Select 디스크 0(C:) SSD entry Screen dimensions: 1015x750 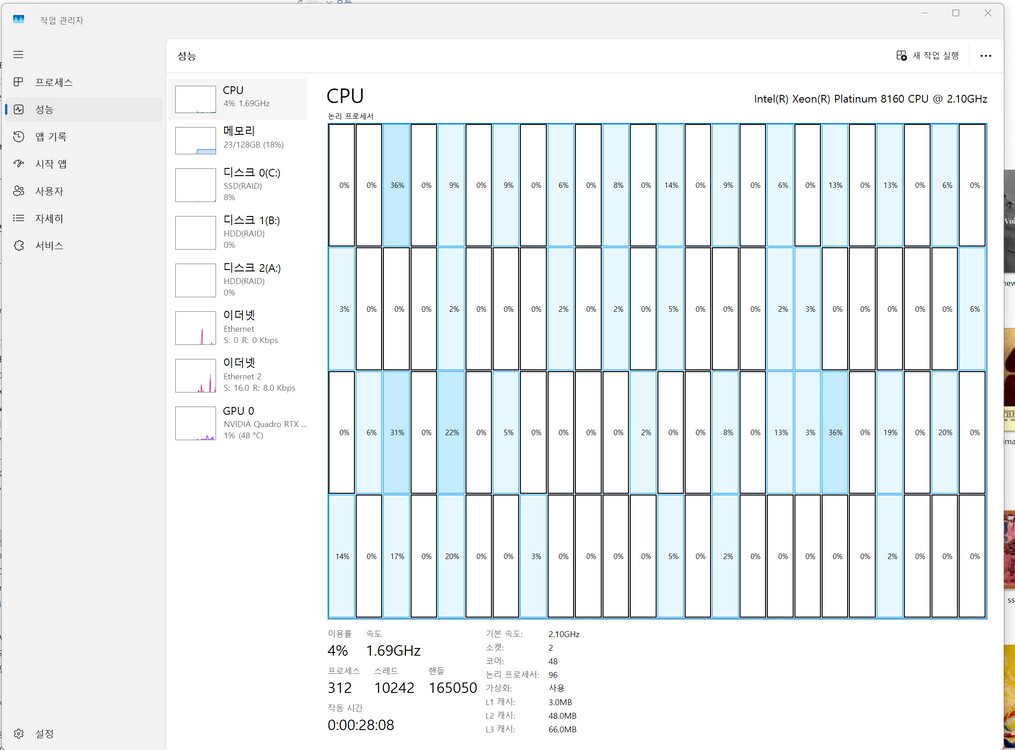pos(238,185)
